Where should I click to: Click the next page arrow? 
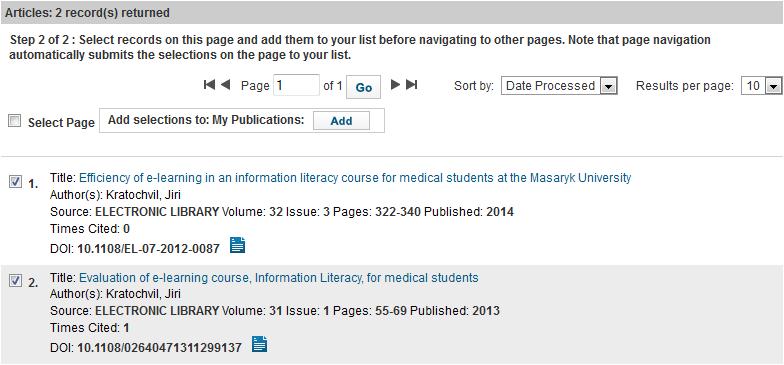click(x=396, y=85)
